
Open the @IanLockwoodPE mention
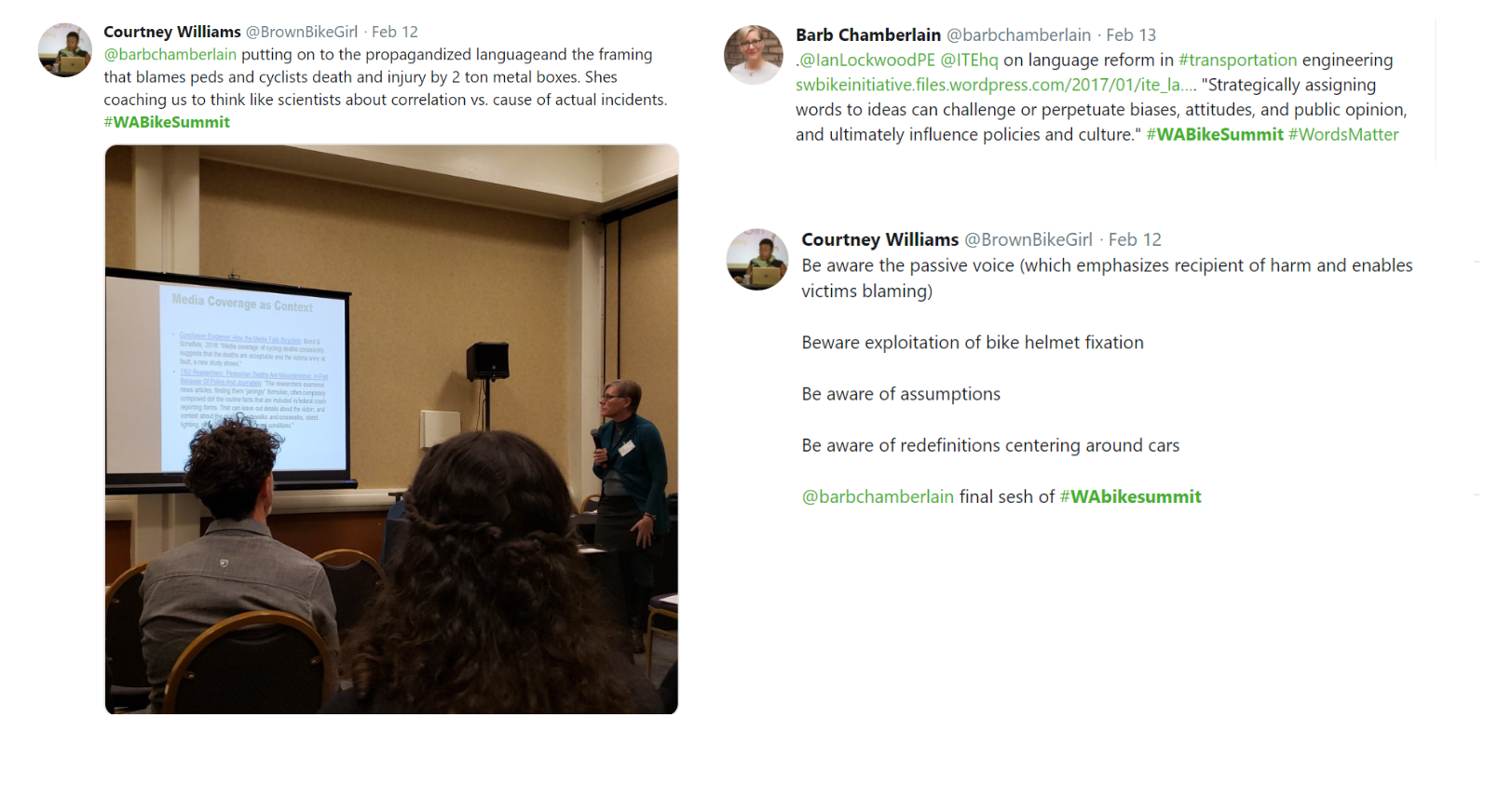point(867,60)
